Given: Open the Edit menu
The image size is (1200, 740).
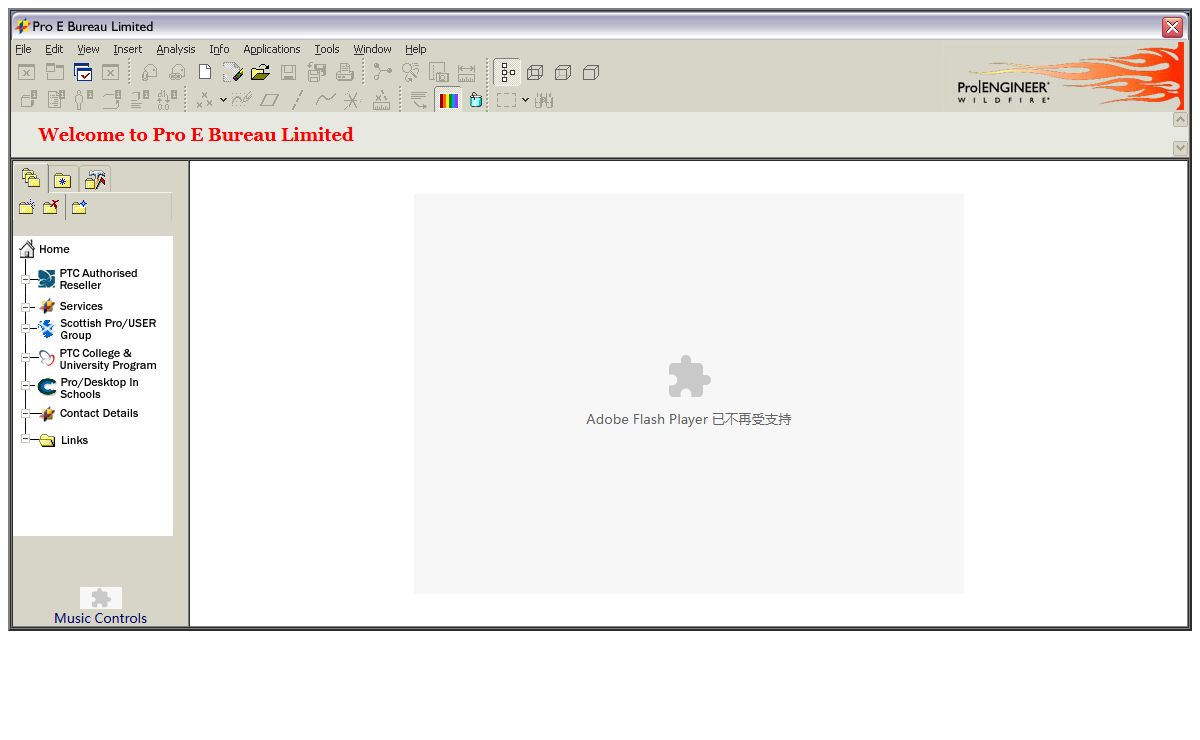Looking at the screenshot, I should coord(54,49).
